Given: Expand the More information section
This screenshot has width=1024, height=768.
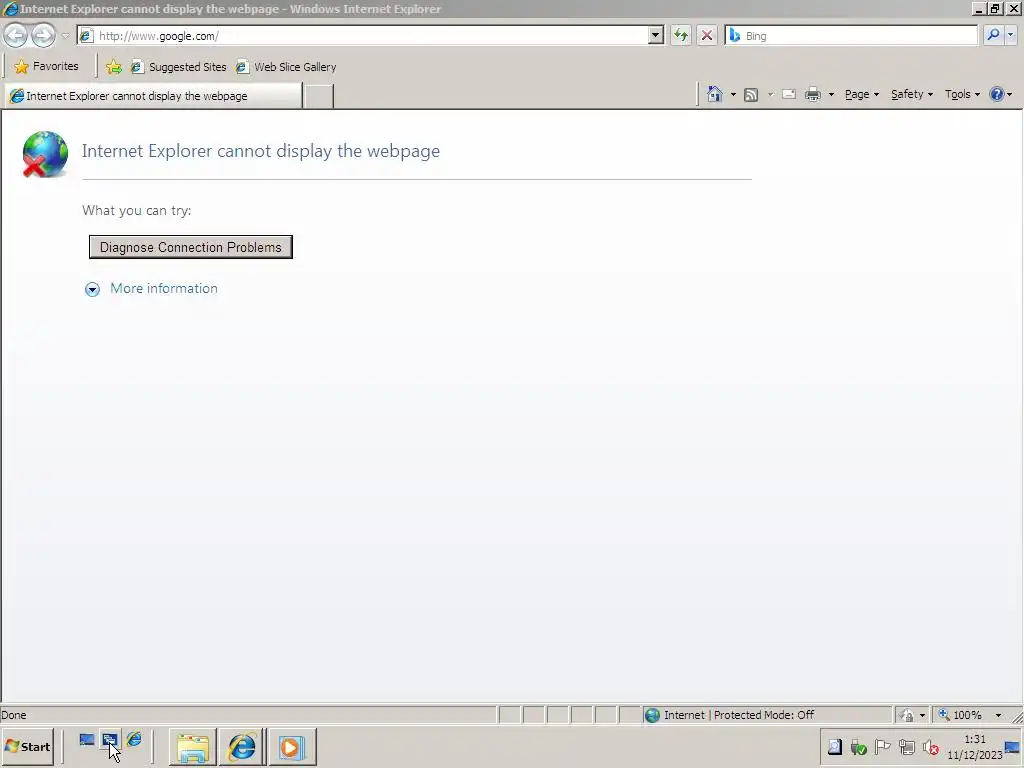Looking at the screenshot, I should click(164, 288).
